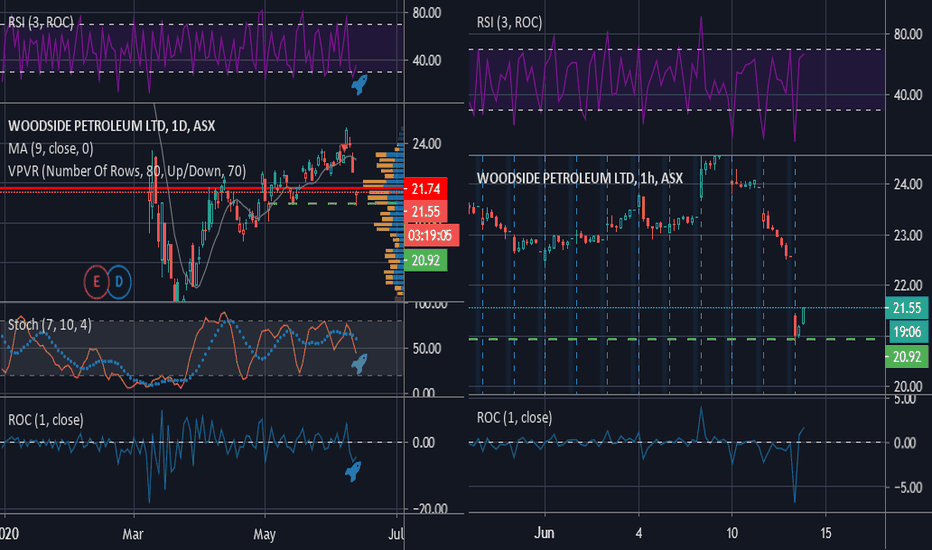
Task: Click the red 21.74 price label
Action: point(425,189)
